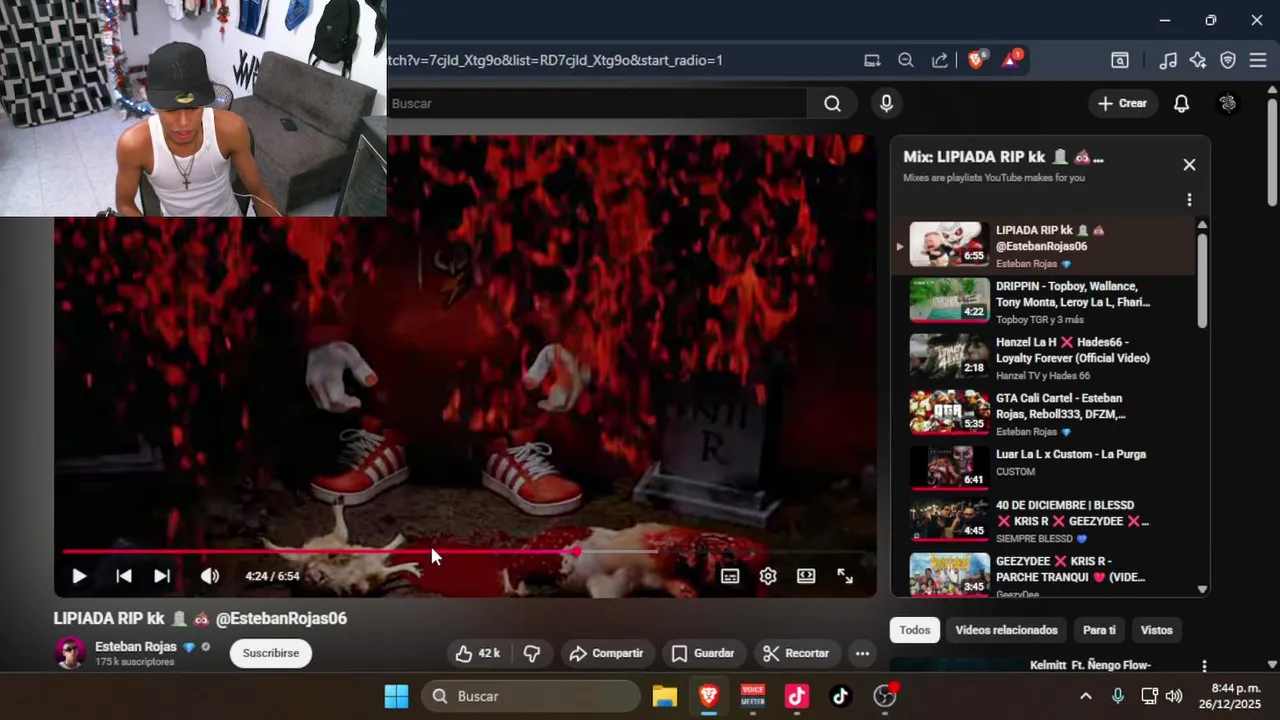Switch to the Vistos filter

(1156, 630)
